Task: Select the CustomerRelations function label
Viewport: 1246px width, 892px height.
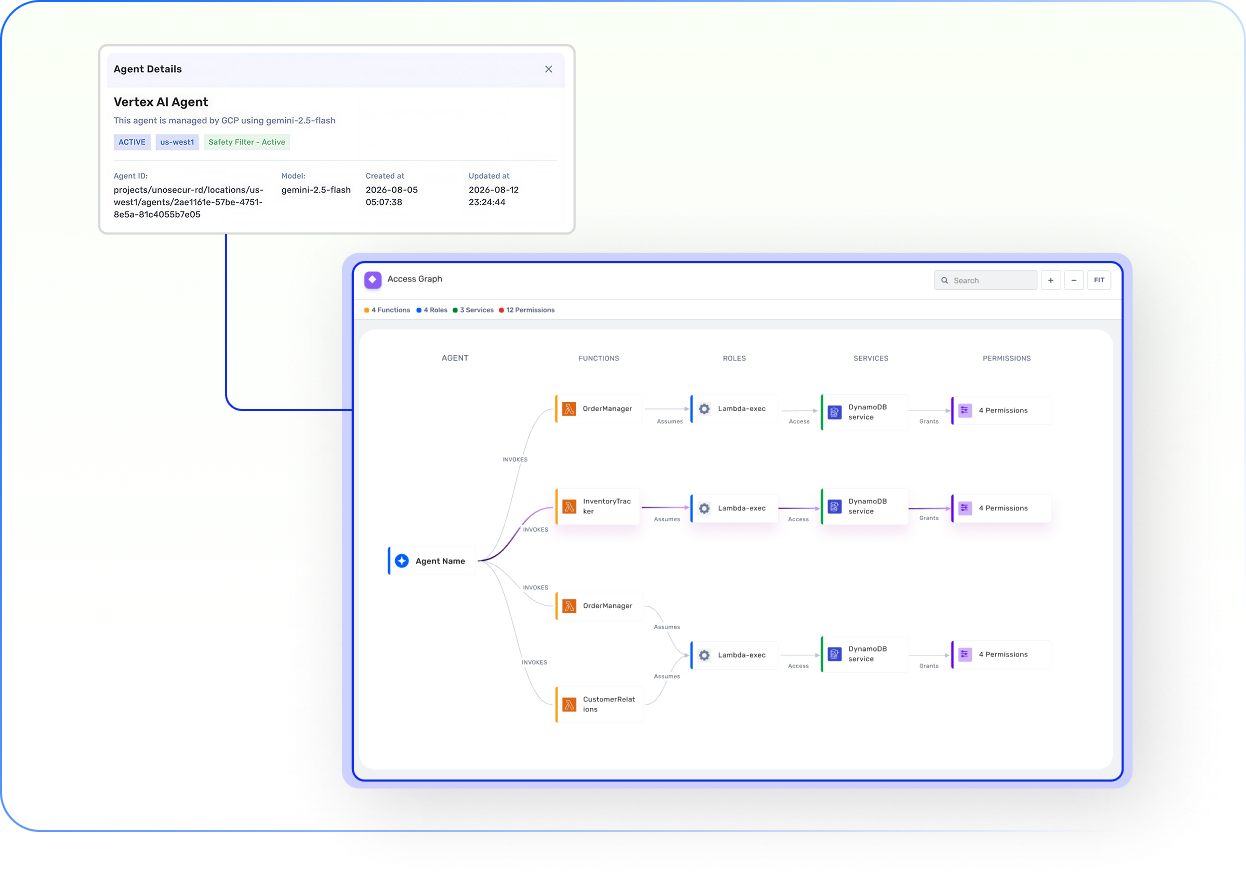Action: [x=609, y=704]
